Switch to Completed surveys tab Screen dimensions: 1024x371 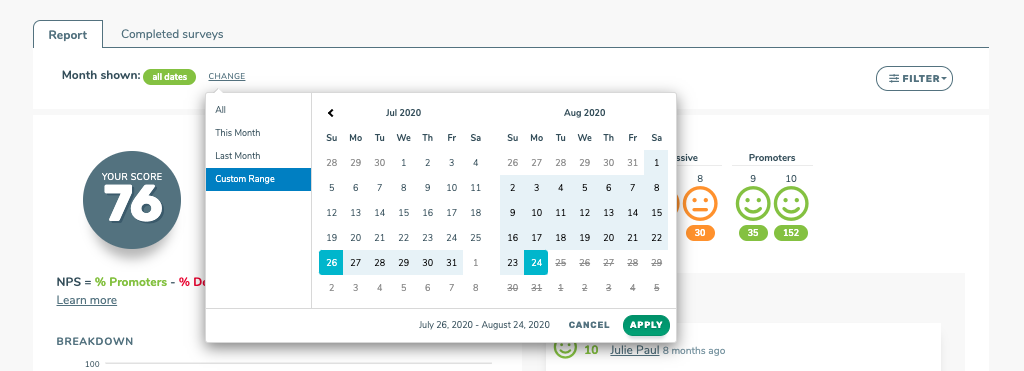pyautogui.click(x=172, y=34)
